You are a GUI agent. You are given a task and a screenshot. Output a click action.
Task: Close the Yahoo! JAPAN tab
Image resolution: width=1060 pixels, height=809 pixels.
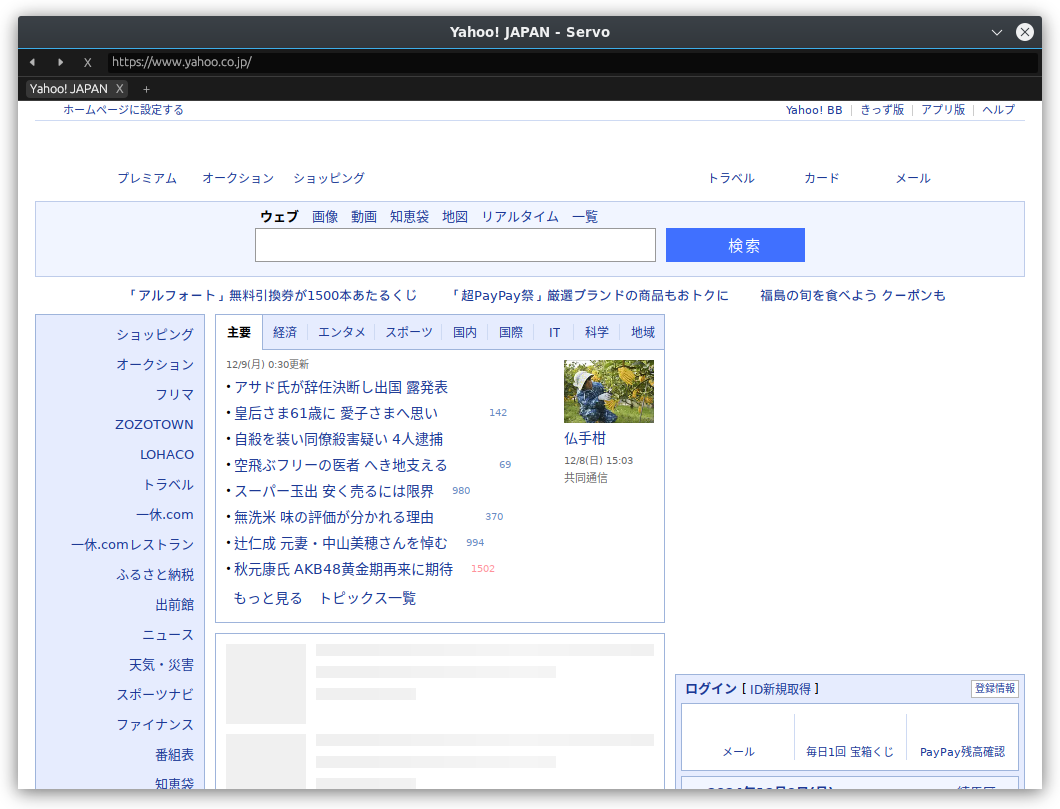[x=120, y=89]
